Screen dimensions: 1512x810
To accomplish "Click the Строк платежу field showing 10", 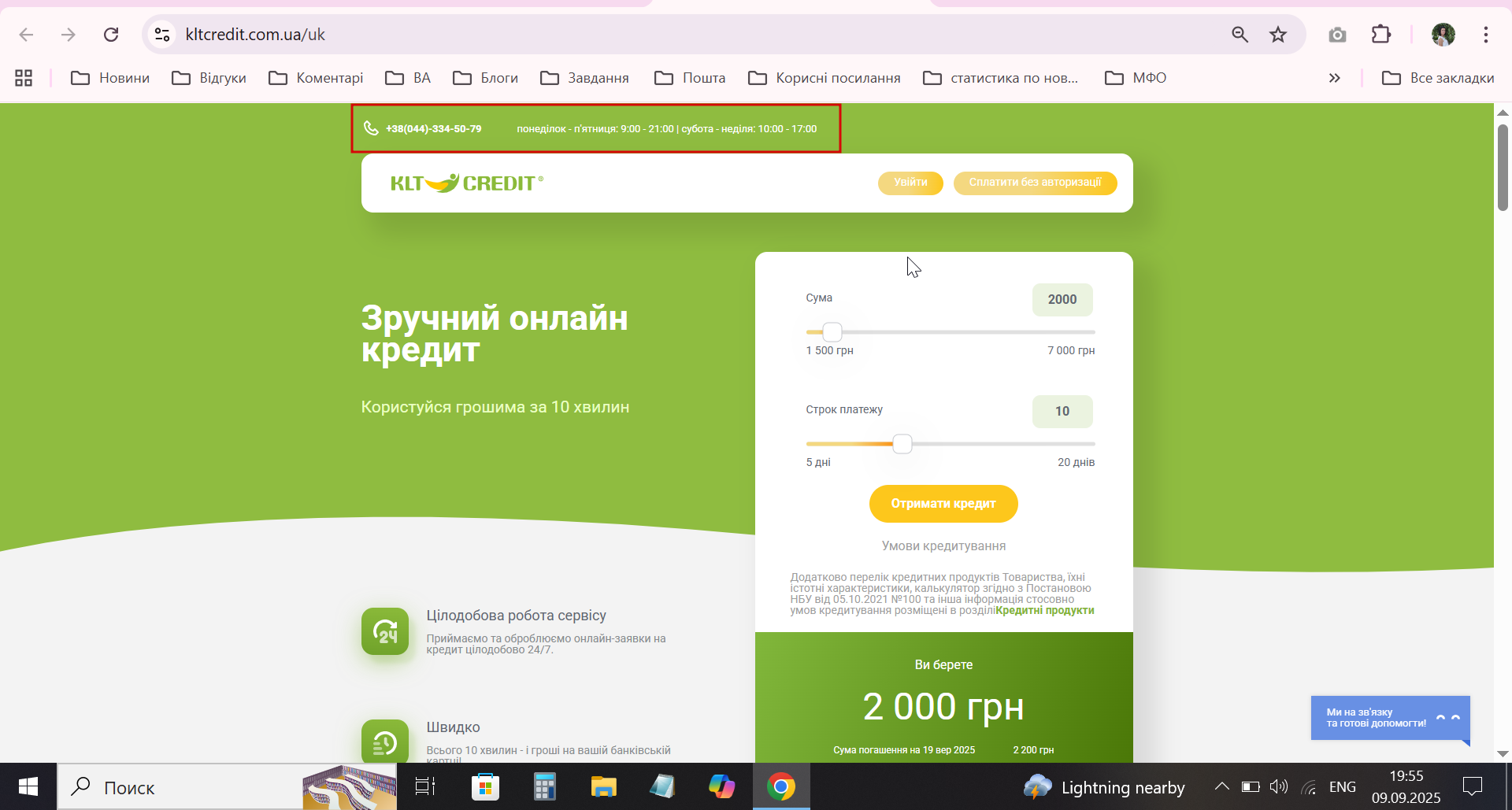I will point(1062,412).
